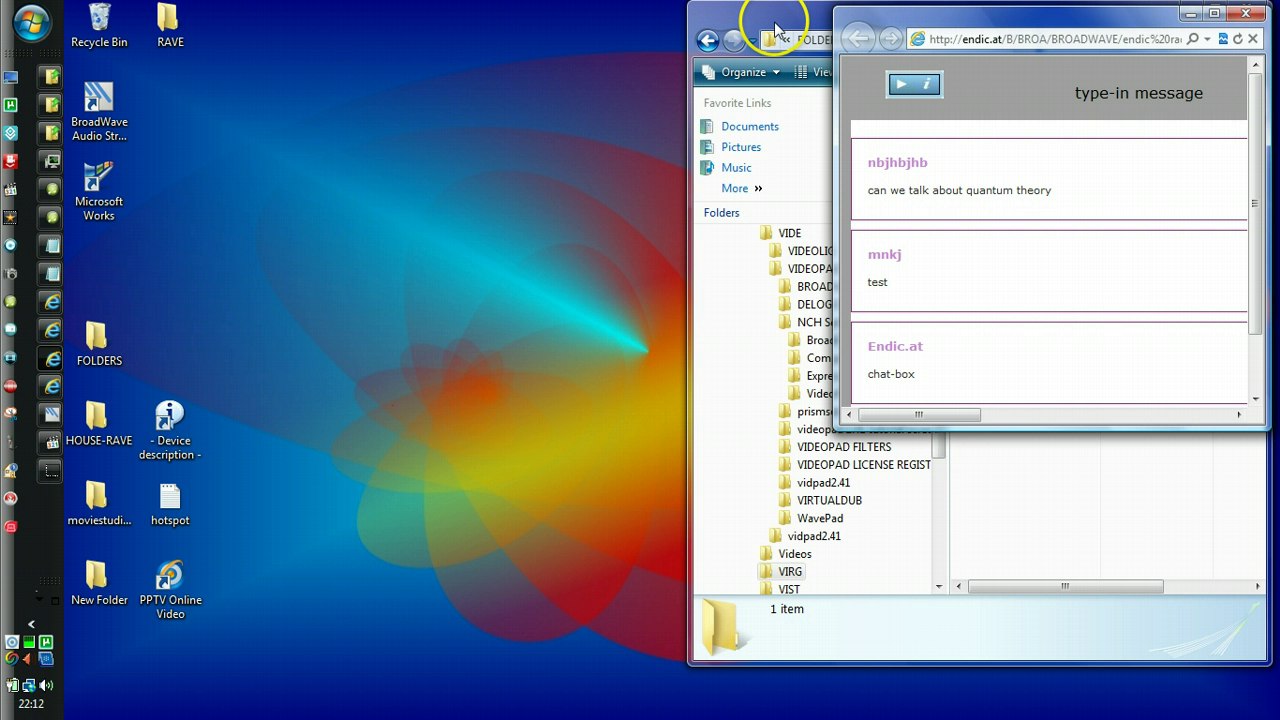
Task: Open the address bar autocomplete dropdown arrow
Action: pos(1207,39)
